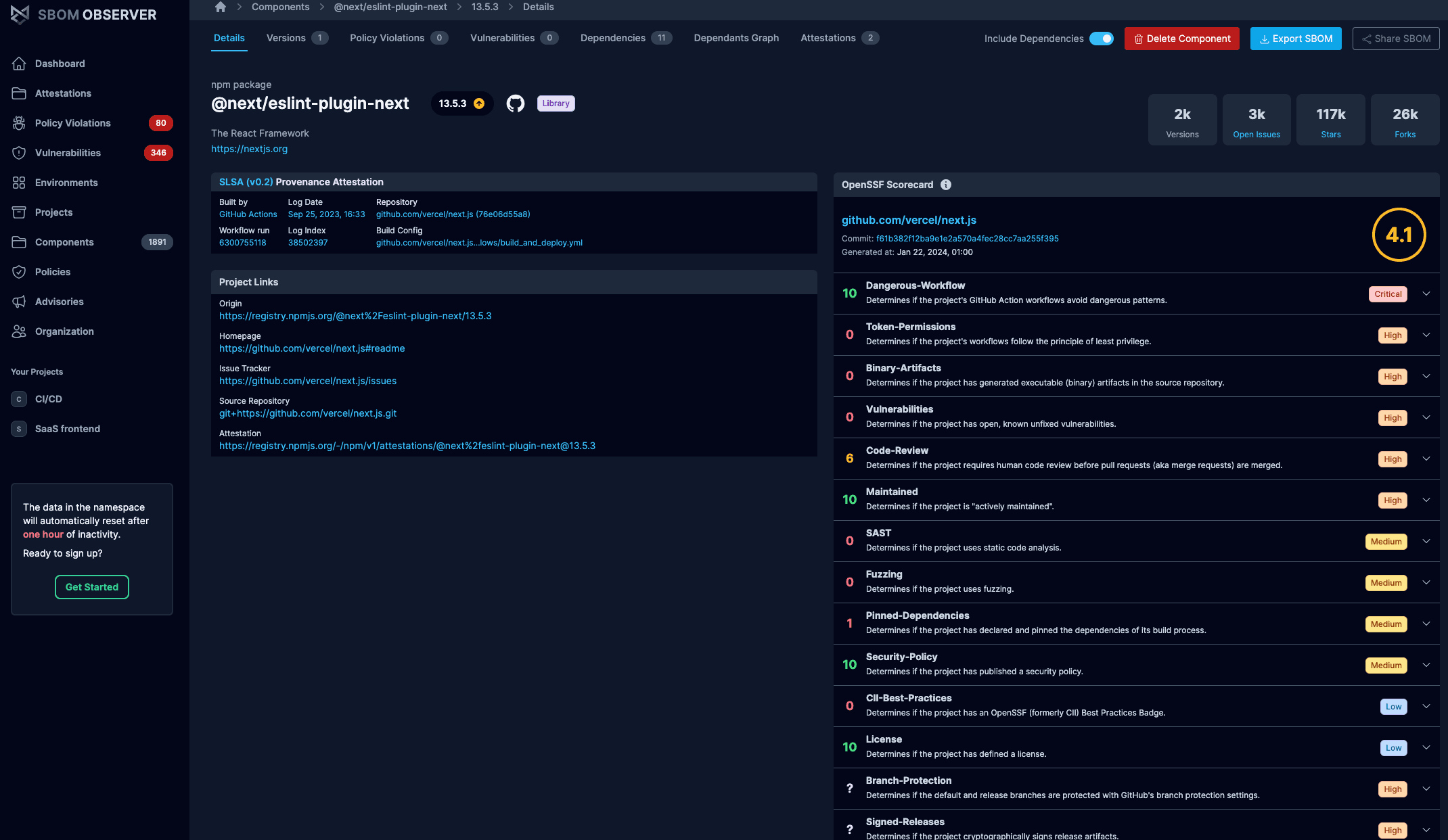Expand the Dangerous-Workflow check row
1448x840 pixels.
[1426, 294]
